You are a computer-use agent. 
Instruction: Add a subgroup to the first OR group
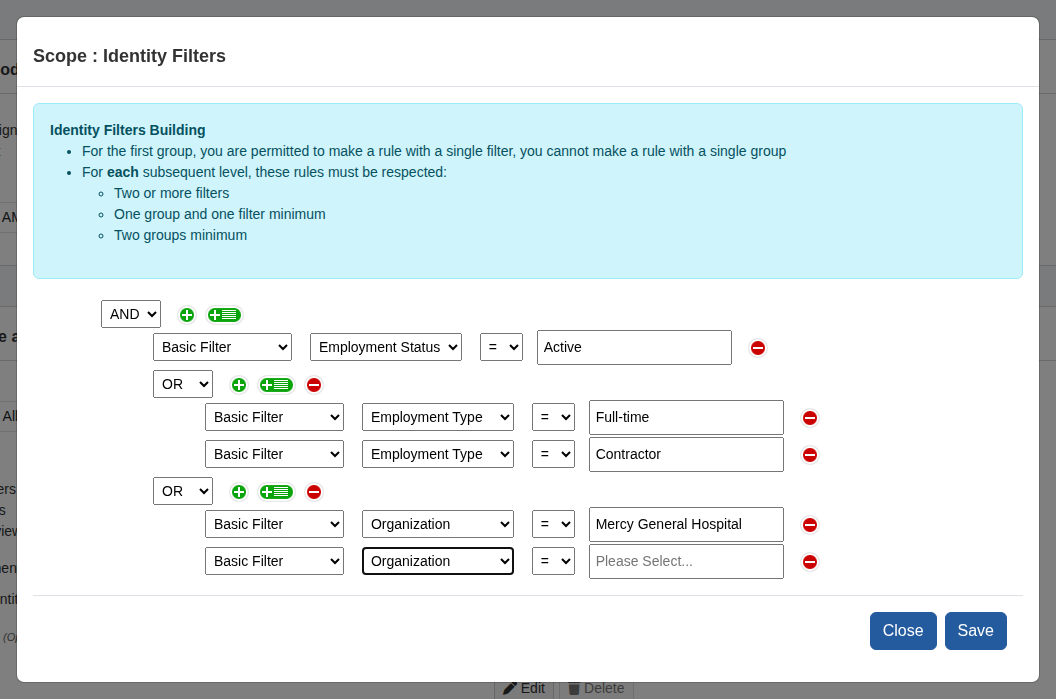click(276, 385)
